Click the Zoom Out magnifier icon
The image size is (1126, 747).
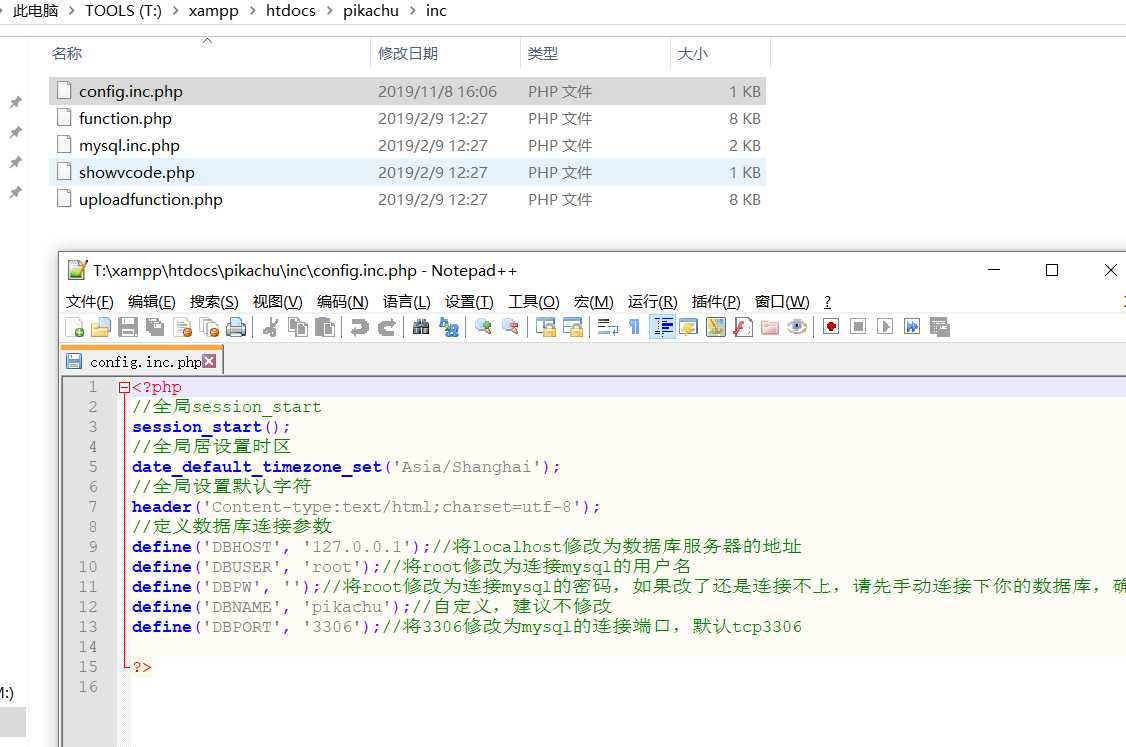click(x=511, y=328)
